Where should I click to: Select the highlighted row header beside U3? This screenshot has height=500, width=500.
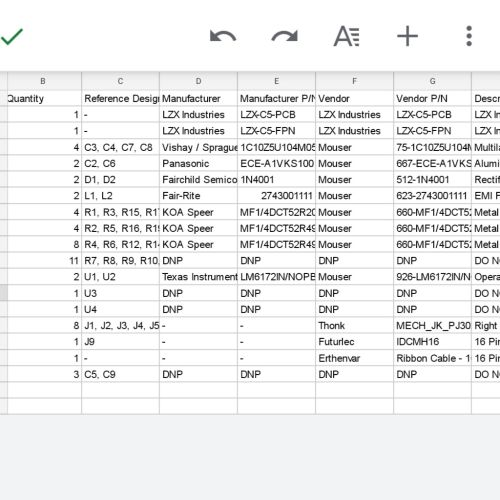[4, 293]
